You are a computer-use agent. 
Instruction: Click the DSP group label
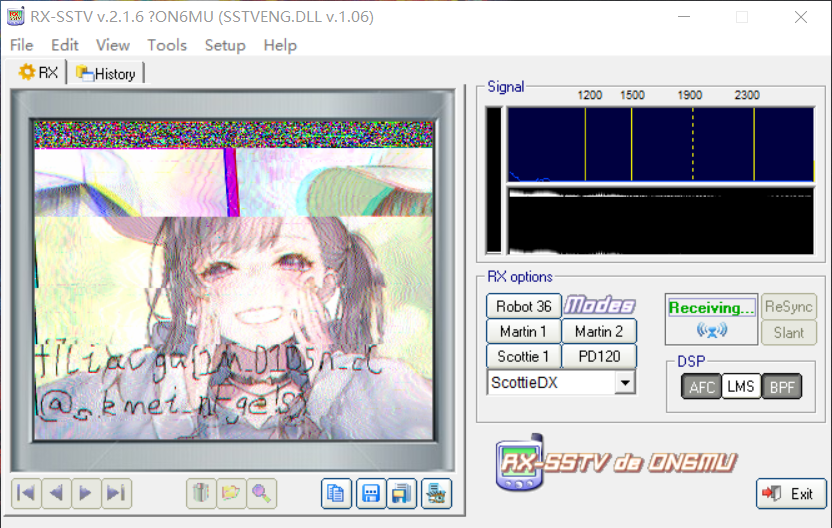click(x=691, y=361)
